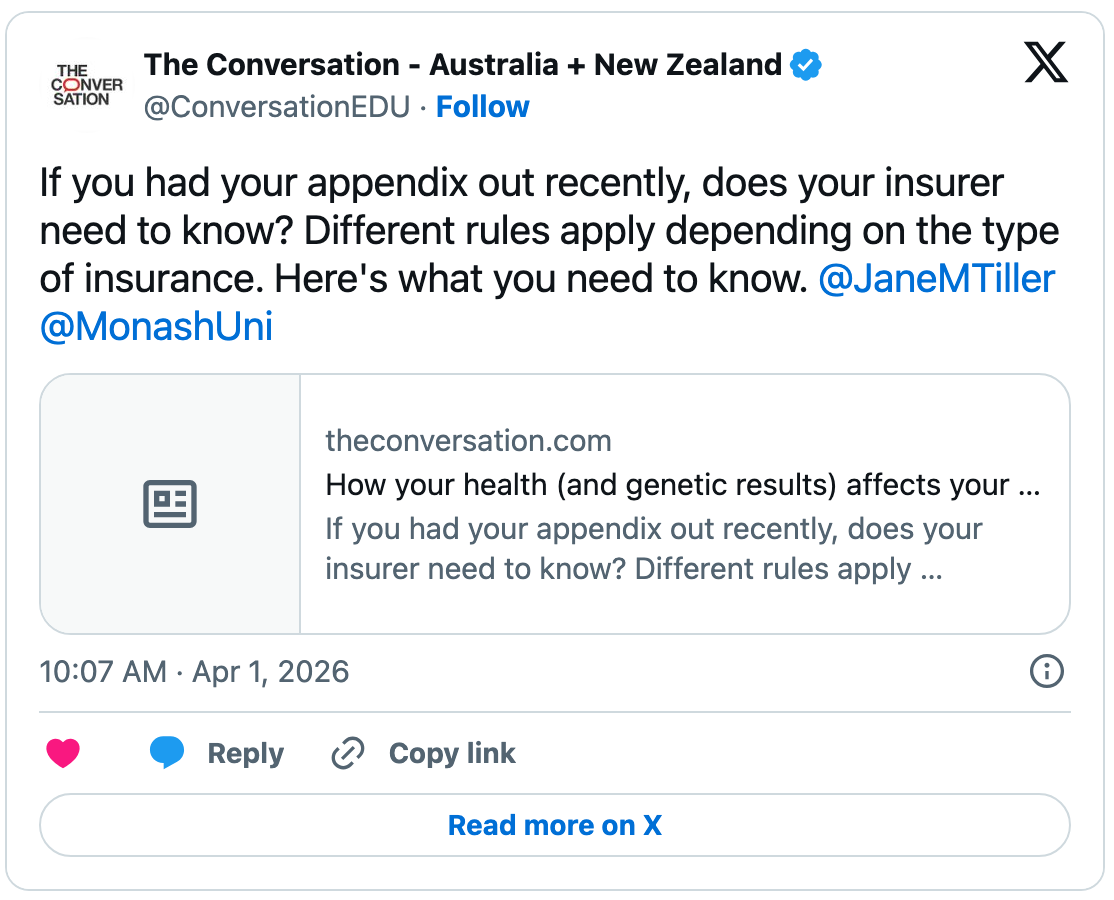Click the blue verified badge
The image size is (1114, 900).
point(806,66)
